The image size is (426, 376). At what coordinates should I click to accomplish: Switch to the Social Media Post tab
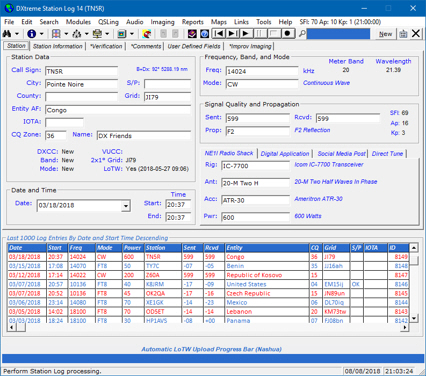(341, 154)
